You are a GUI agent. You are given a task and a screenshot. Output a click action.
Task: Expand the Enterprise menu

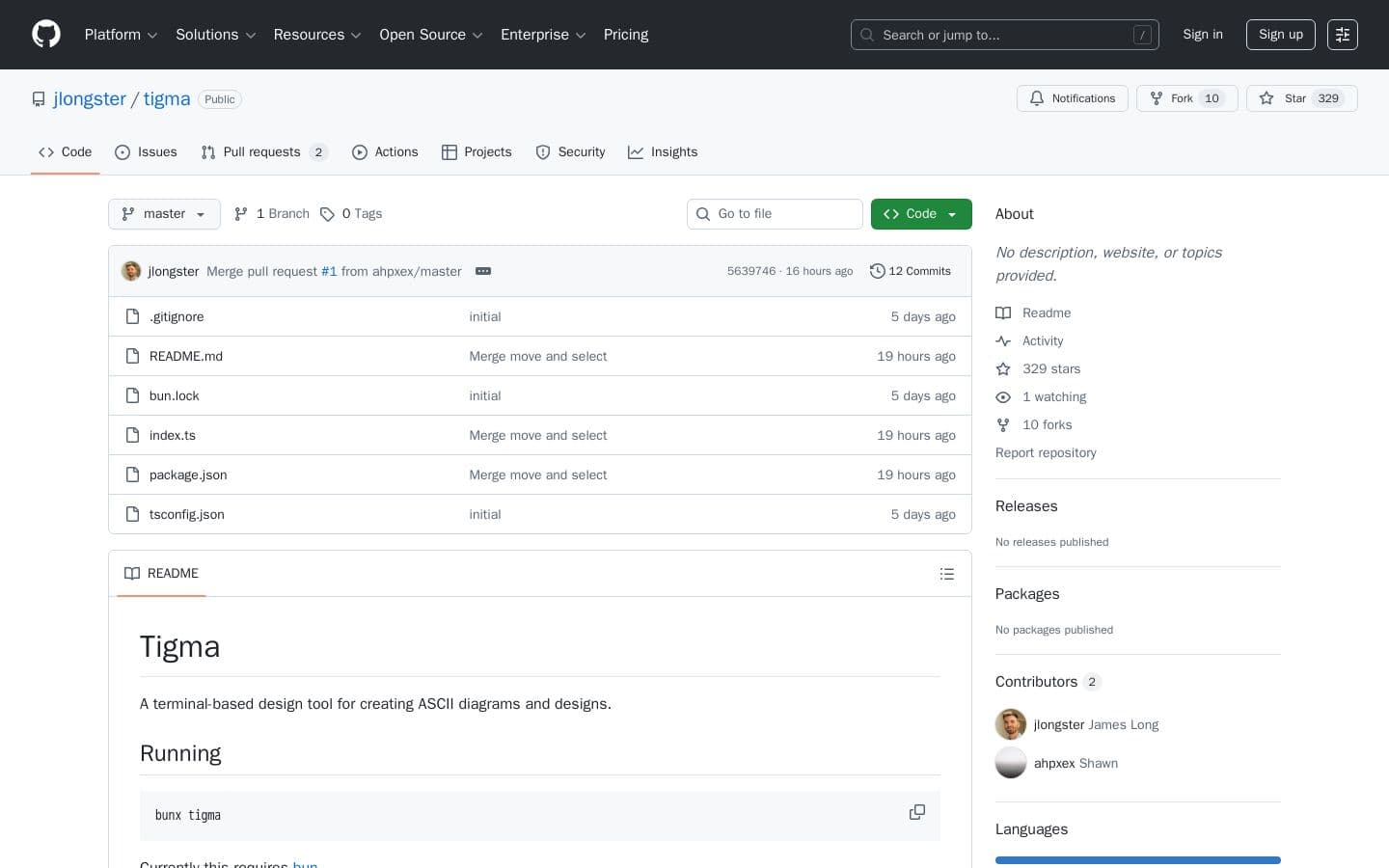(x=543, y=35)
